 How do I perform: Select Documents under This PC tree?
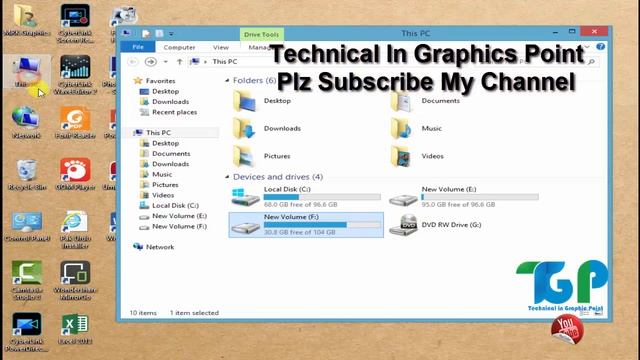(165, 153)
